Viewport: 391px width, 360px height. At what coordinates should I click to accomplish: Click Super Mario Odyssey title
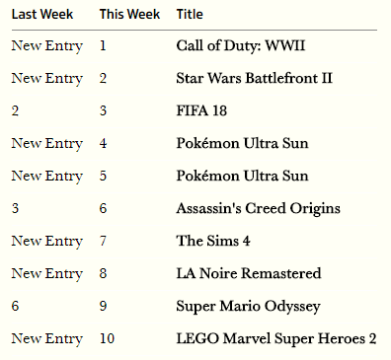point(248,307)
